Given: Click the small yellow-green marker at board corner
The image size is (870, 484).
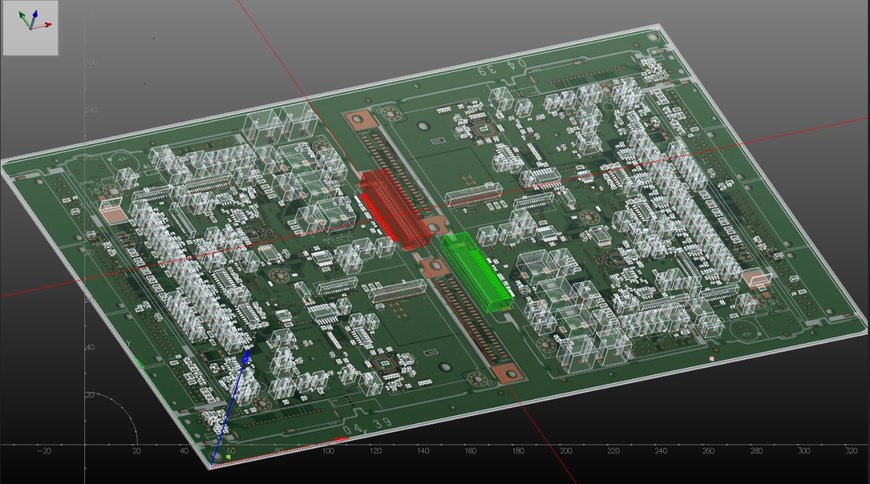Looking at the screenshot, I should (228, 457).
